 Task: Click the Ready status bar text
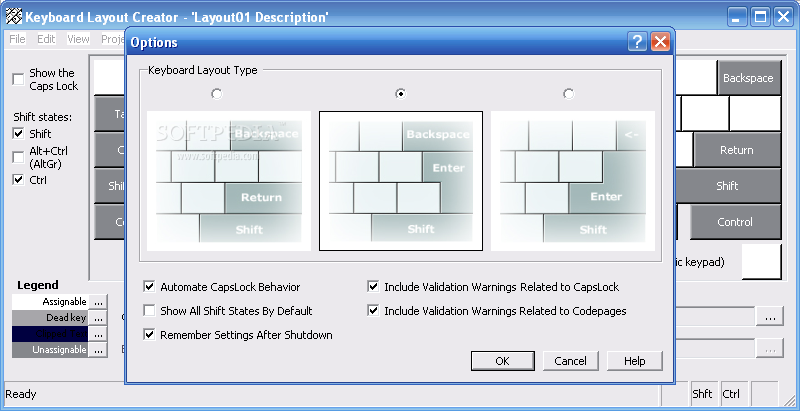21,394
